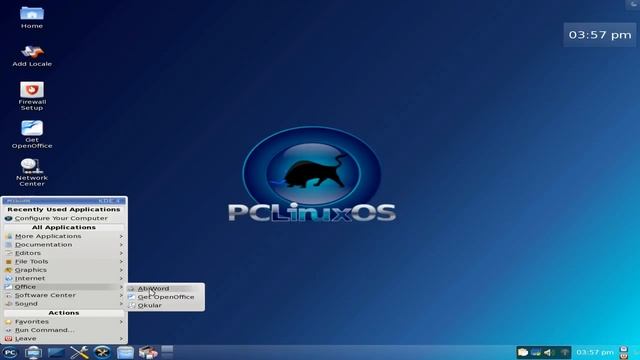Click the PC start menu button in the panel
Viewport: 640px width, 360px height.
pos(10,352)
